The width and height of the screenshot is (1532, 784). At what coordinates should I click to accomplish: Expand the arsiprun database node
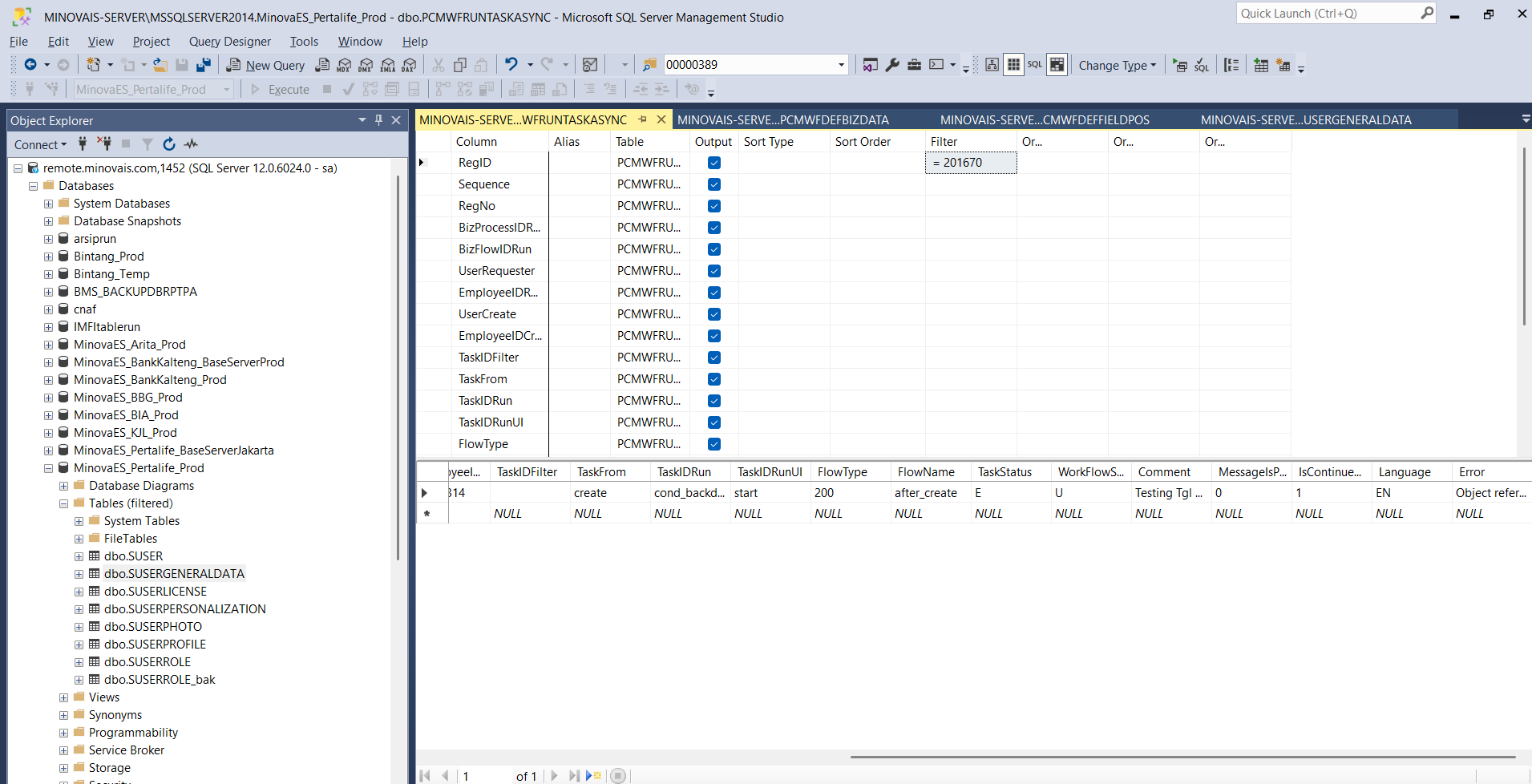tap(48, 239)
